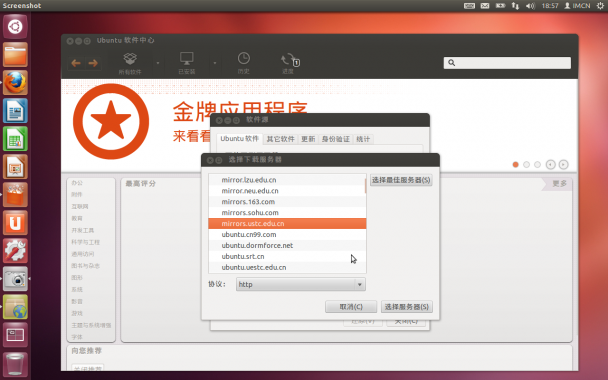The image size is (608, 380).
Task: Expand dropdown arrow next to 已安装
Action: pyautogui.click(x=215, y=63)
